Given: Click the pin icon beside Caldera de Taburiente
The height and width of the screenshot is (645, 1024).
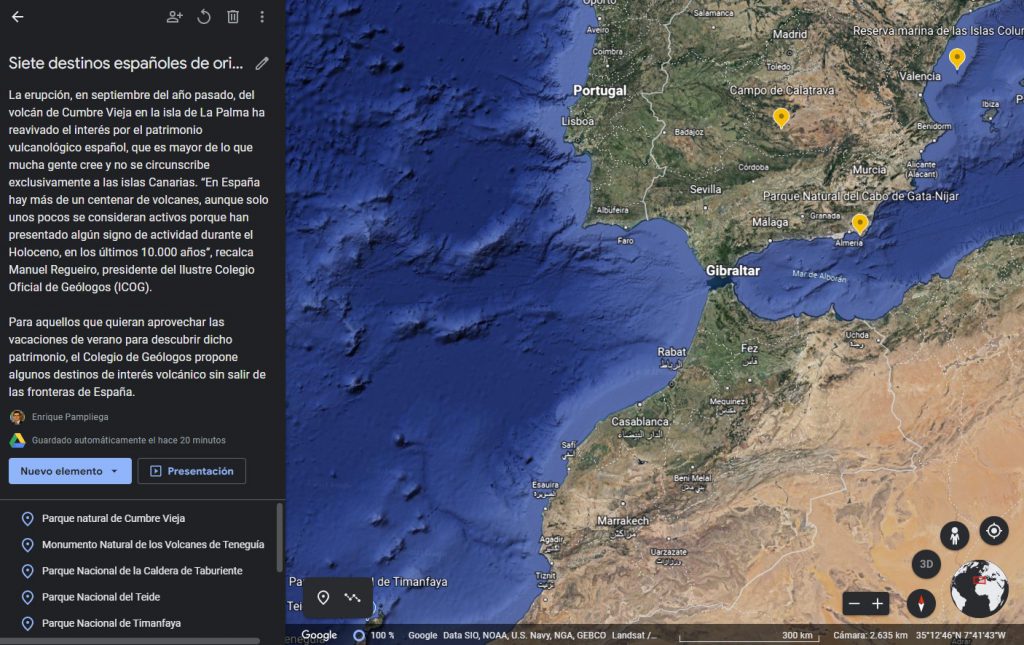Looking at the screenshot, I should coord(27,571).
